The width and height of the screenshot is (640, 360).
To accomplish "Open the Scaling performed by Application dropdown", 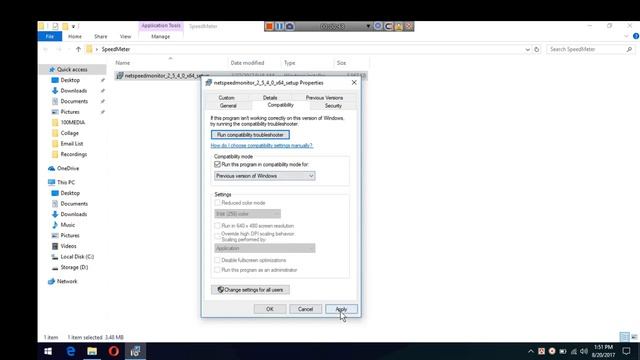I will (264, 248).
